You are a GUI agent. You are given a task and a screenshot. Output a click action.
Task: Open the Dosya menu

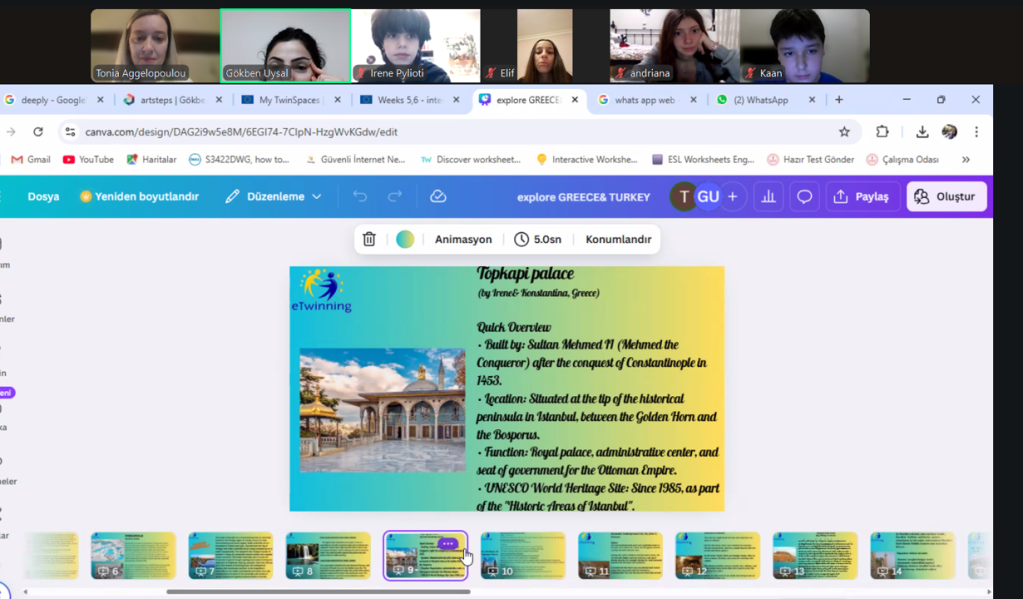click(x=43, y=197)
